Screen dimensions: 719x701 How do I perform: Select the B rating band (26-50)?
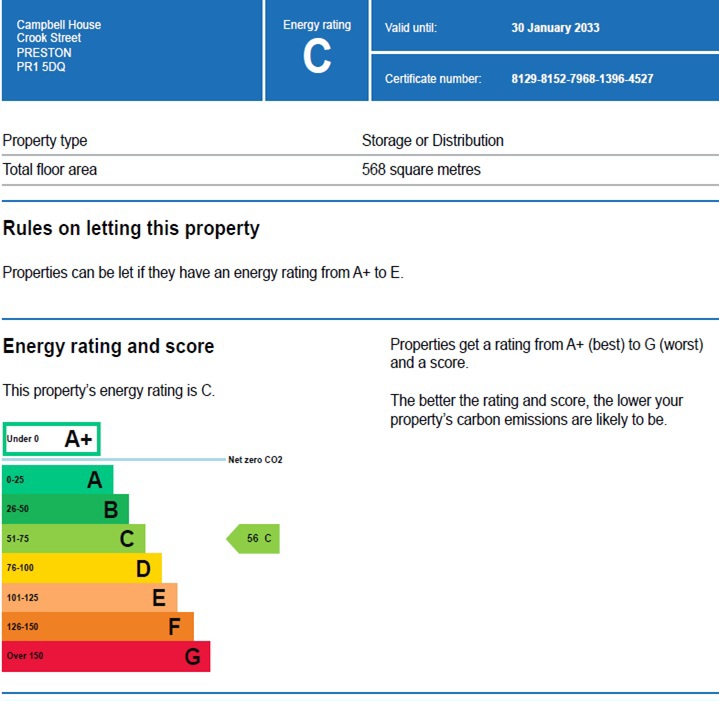pos(65,509)
